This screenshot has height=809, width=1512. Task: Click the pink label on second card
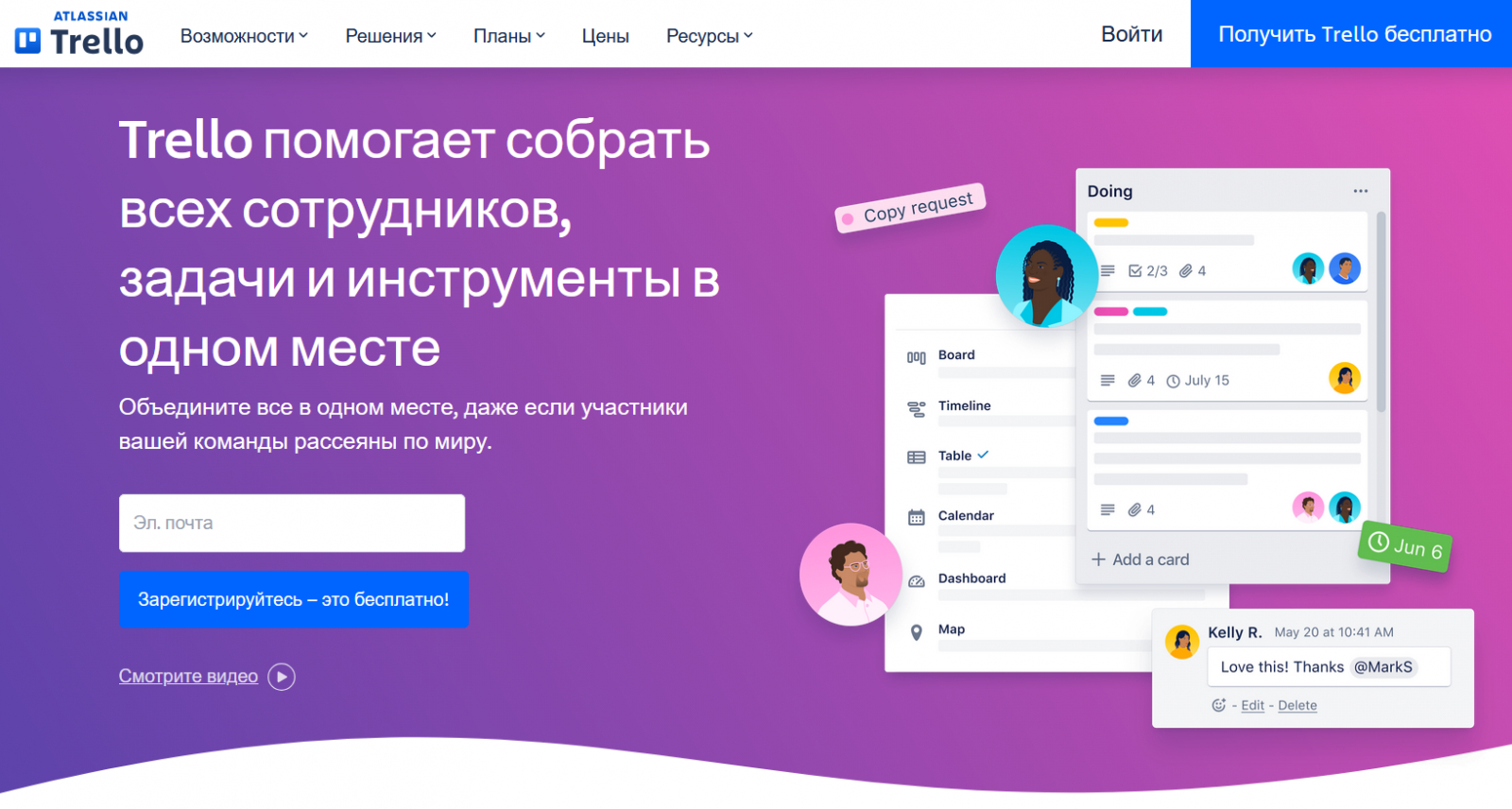pos(1111,312)
